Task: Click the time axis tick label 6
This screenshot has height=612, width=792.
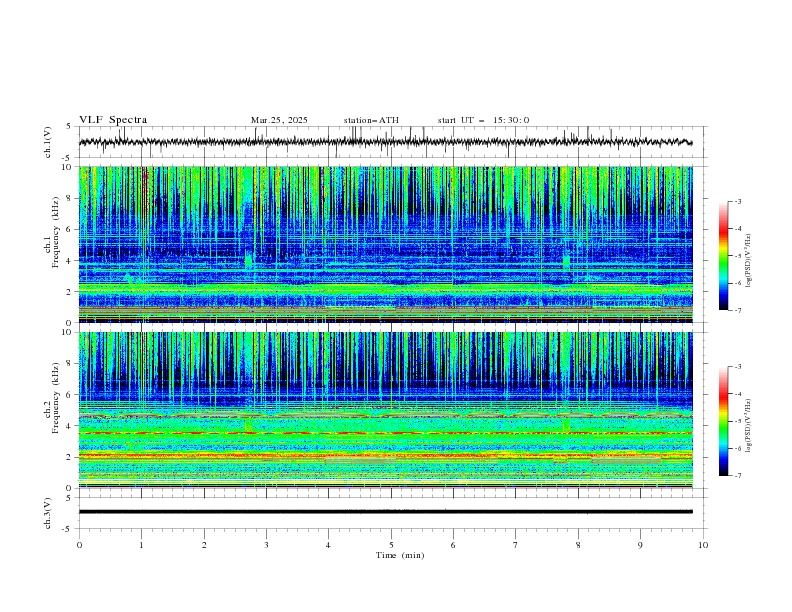Action: coord(453,545)
